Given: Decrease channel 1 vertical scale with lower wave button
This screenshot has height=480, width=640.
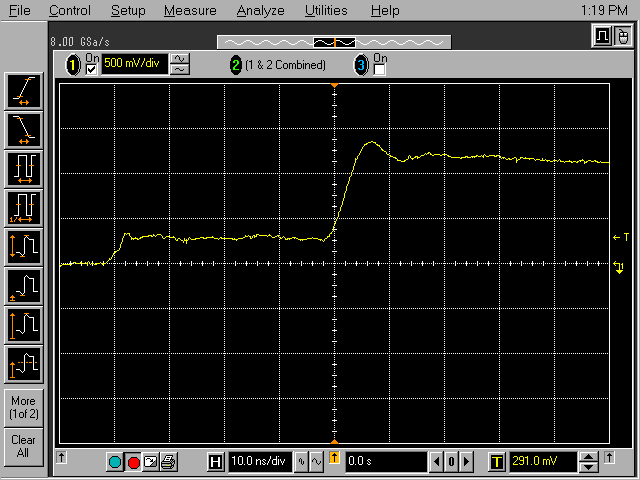Looking at the screenshot, I should (180, 69).
